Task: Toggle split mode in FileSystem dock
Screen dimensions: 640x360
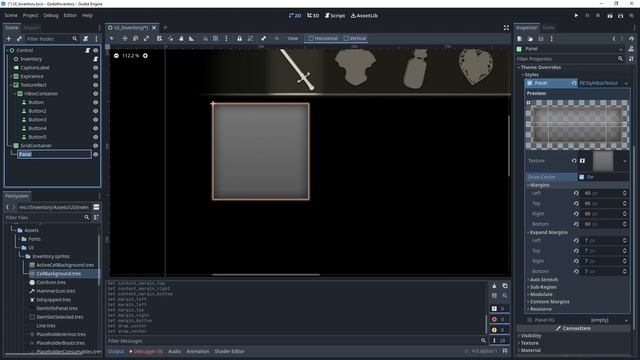Action: (96, 207)
